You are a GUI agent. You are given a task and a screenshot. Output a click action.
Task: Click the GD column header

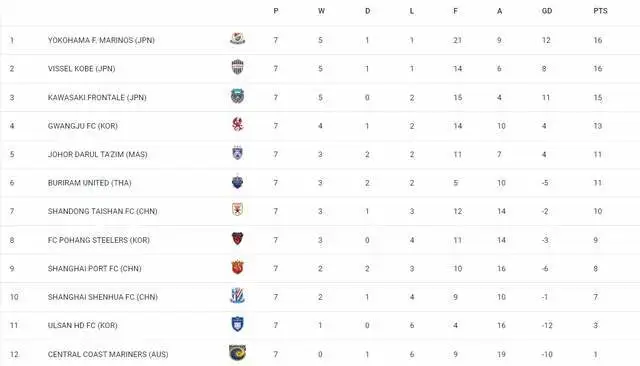tap(547, 11)
